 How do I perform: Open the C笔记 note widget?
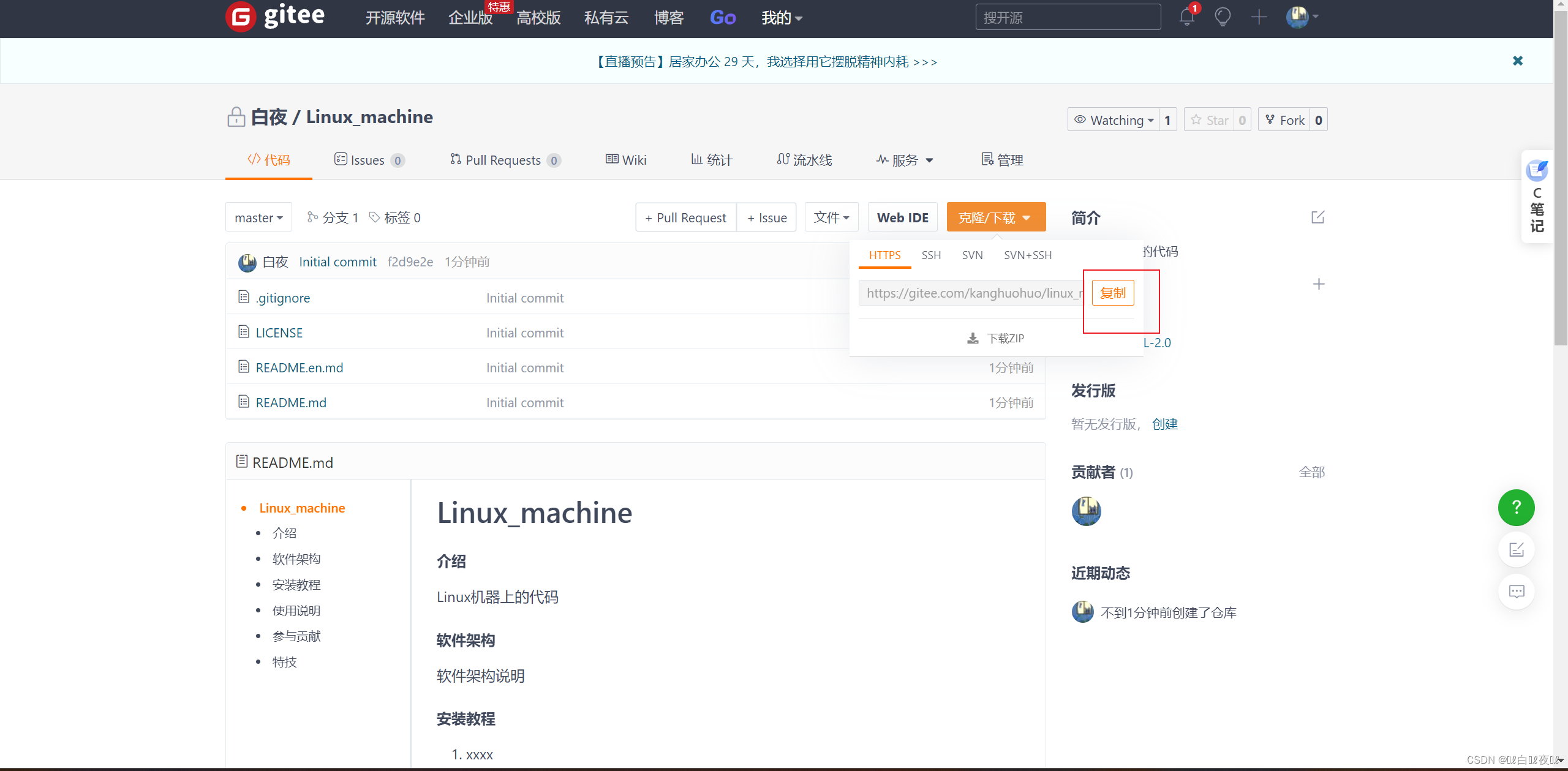[1537, 197]
